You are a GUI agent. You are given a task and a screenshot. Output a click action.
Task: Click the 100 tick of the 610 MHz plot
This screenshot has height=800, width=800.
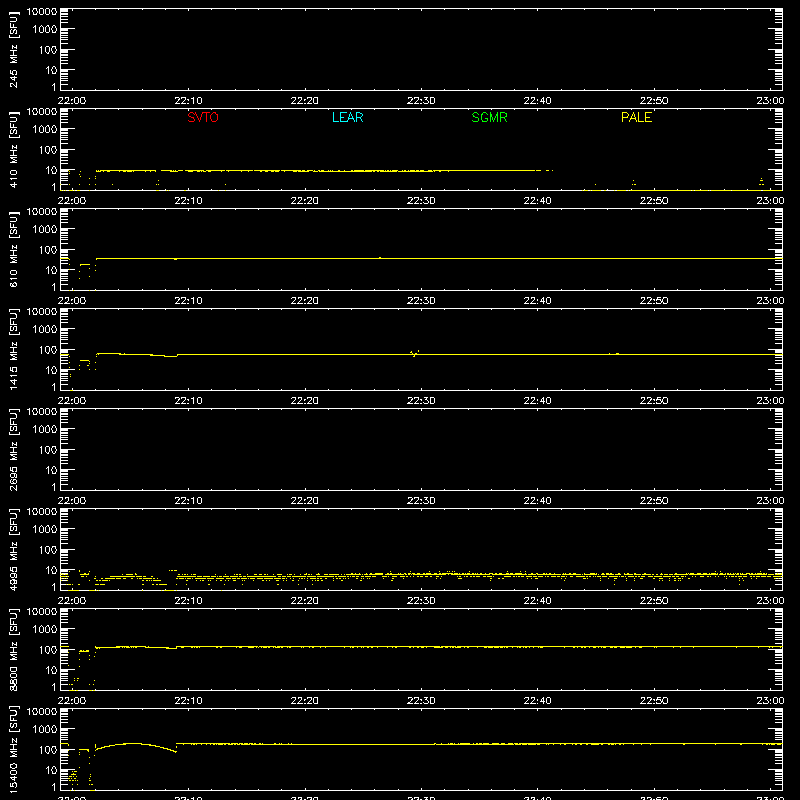point(48,249)
